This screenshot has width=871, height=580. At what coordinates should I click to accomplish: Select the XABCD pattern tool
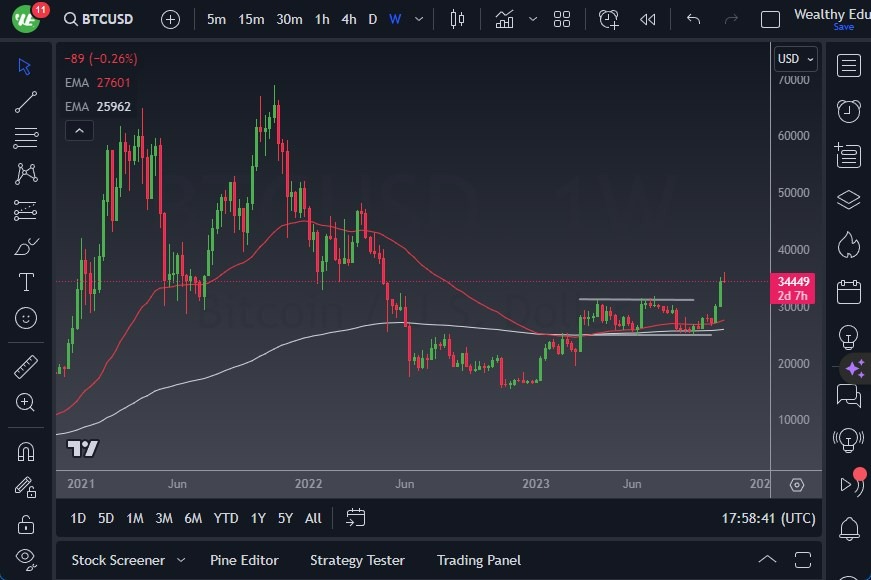tap(27, 174)
